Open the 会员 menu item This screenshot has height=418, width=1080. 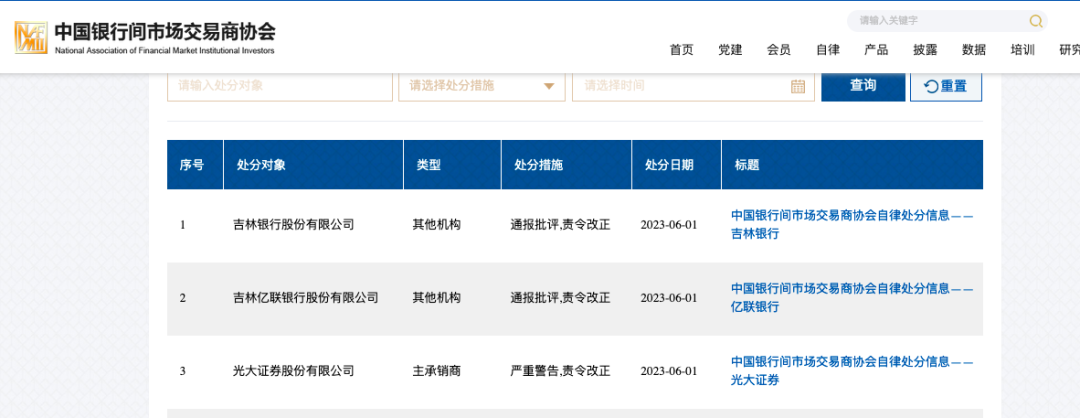point(778,50)
